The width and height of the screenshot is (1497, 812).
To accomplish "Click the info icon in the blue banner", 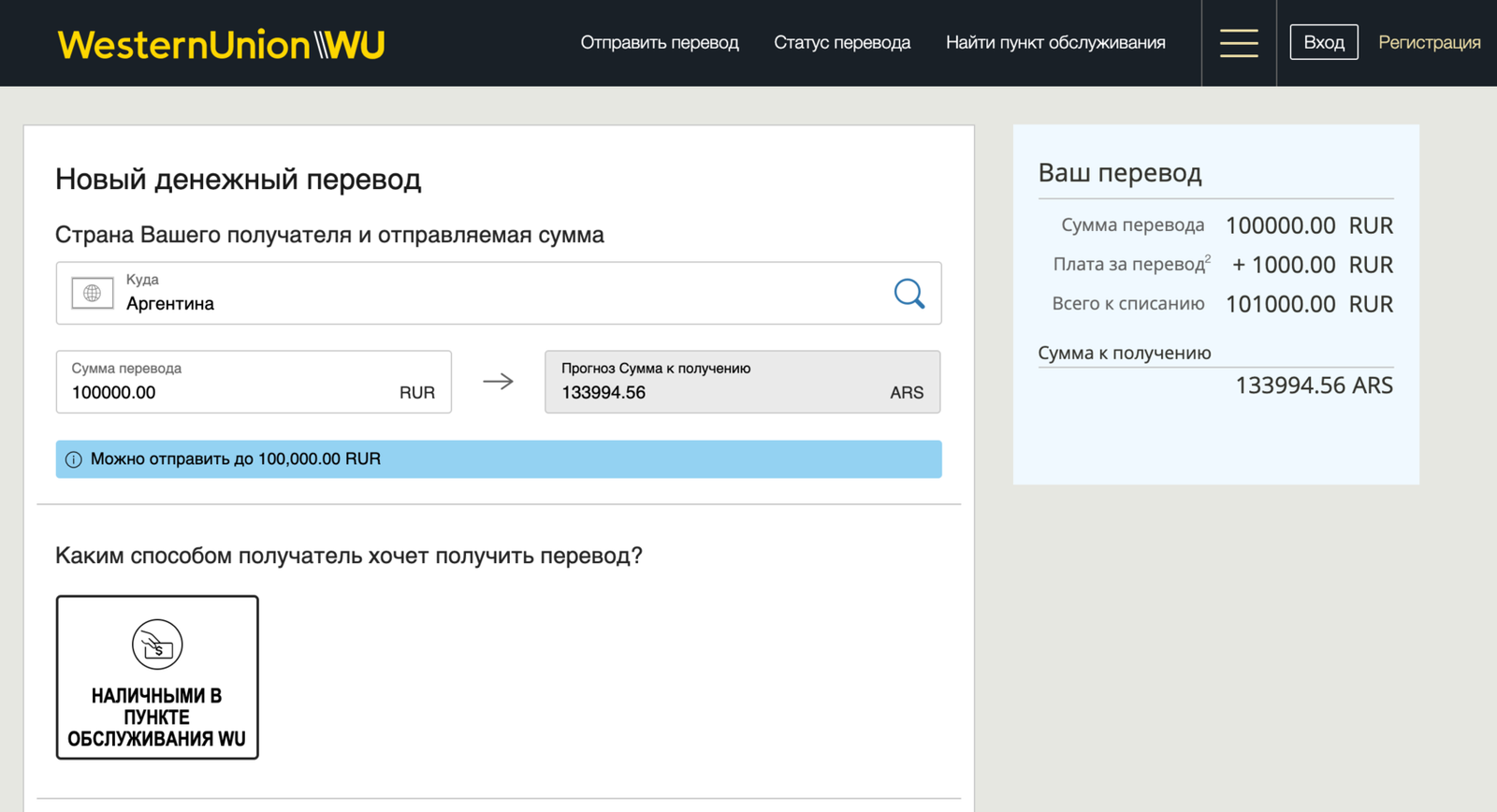I will [x=73, y=459].
